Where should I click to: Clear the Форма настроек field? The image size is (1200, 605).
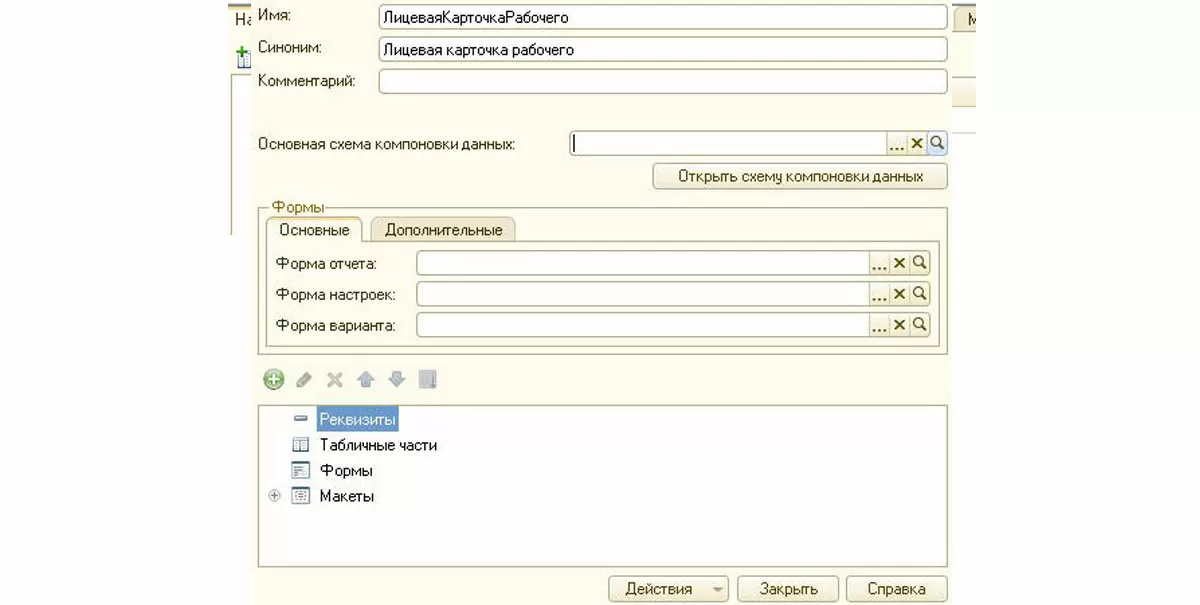click(900, 294)
